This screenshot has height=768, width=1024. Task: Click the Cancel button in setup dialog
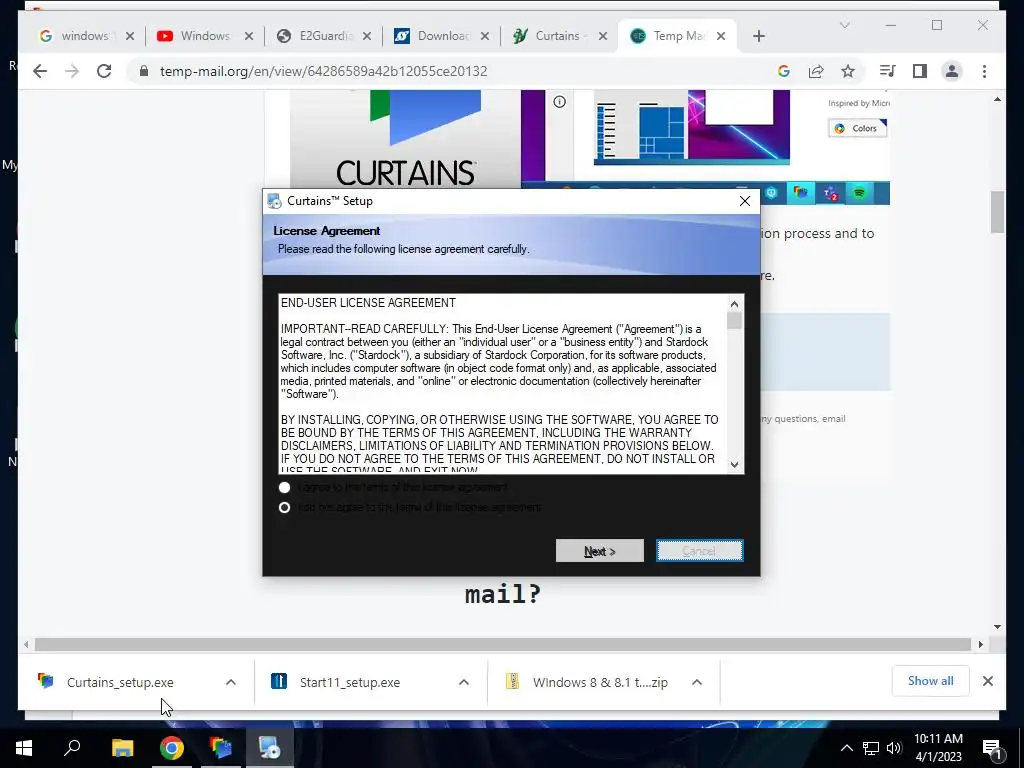click(699, 551)
